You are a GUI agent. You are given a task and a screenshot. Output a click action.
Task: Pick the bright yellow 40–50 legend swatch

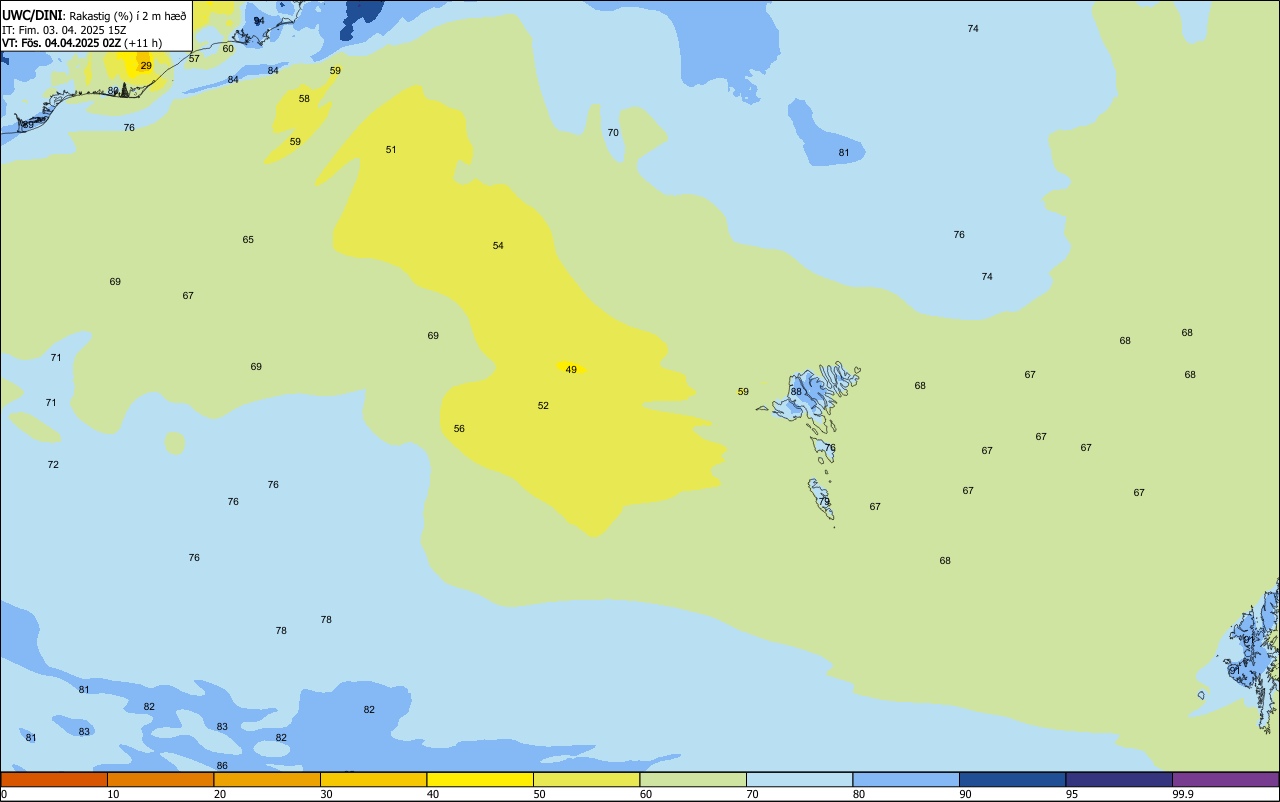click(x=480, y=779)
